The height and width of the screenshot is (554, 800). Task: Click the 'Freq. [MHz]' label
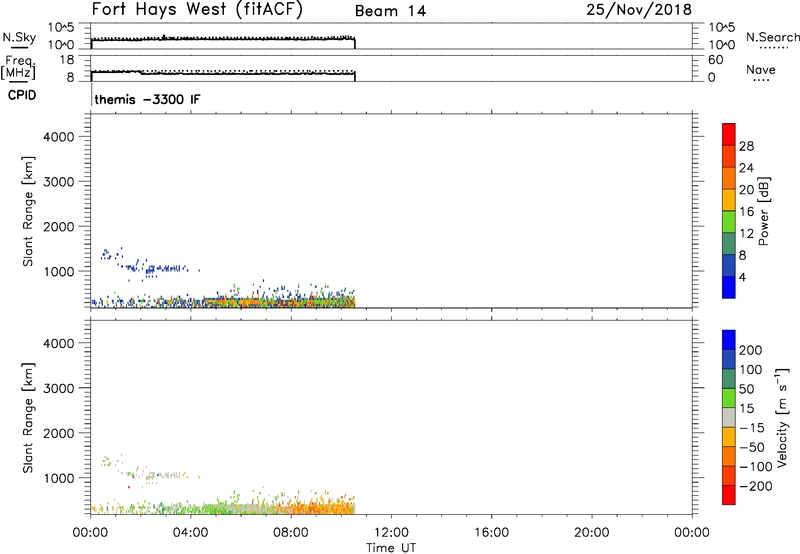[x=18, y=67]
